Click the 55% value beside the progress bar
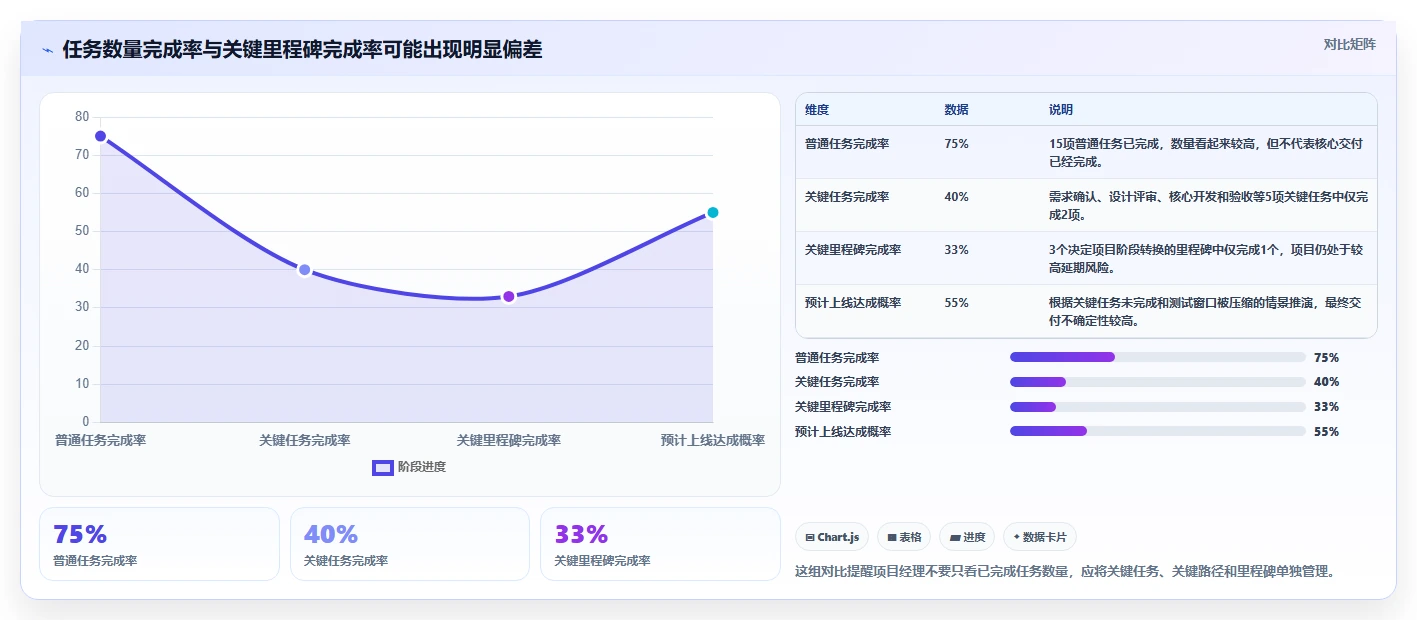The height and width of the screenshot is (620, 1417). point(1327,431)
